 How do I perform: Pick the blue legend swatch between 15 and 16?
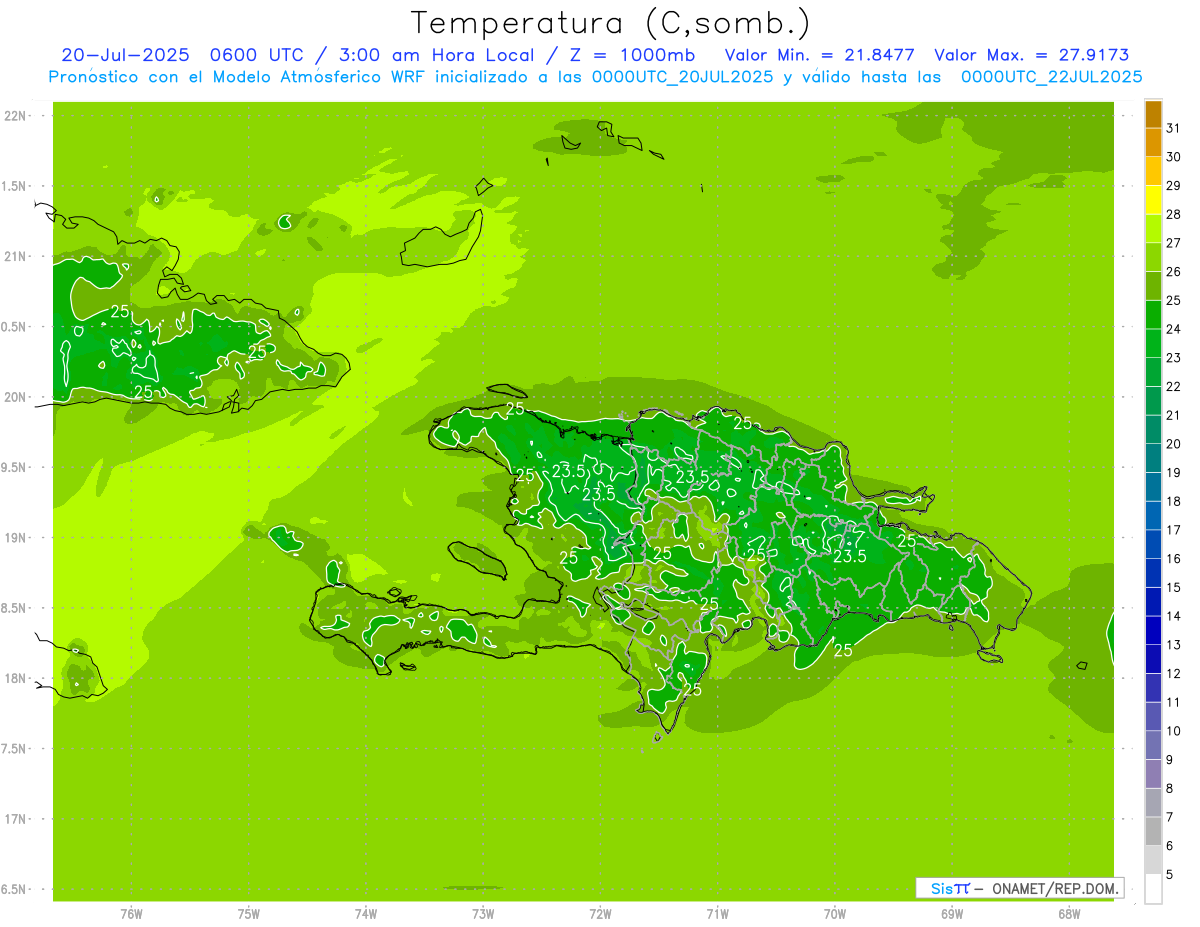pos(1153,573)
